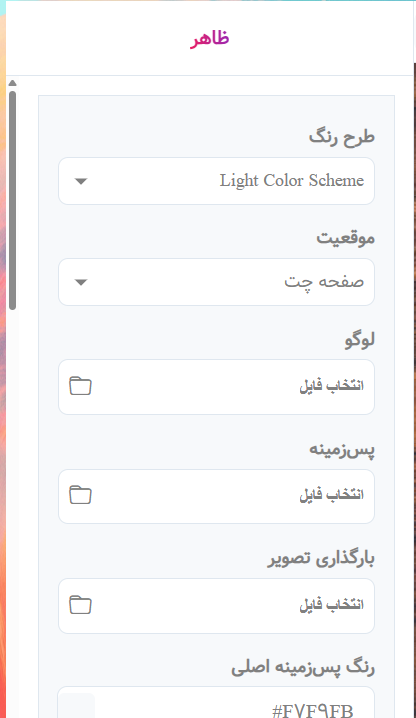
Task: Click the طرح رنگ label
Action: [341, 137]
